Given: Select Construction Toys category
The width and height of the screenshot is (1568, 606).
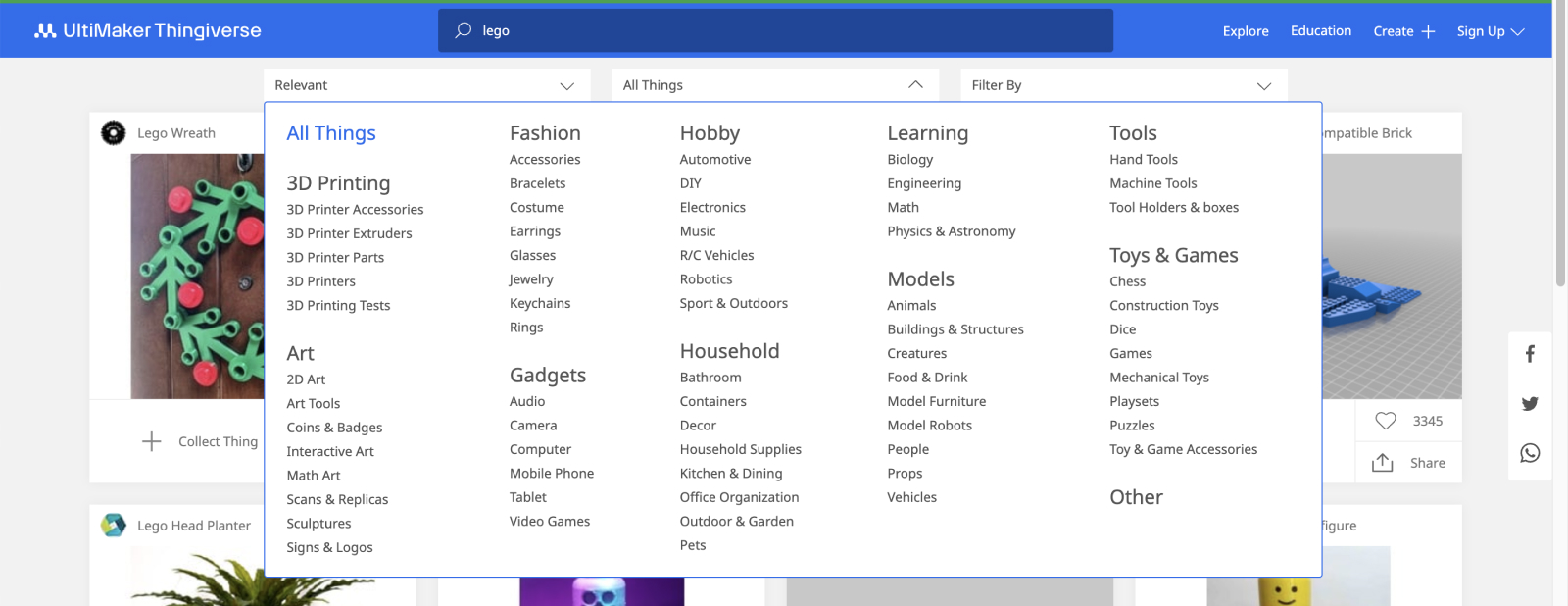Looking at the screenshot, I should pos(1163,305).
